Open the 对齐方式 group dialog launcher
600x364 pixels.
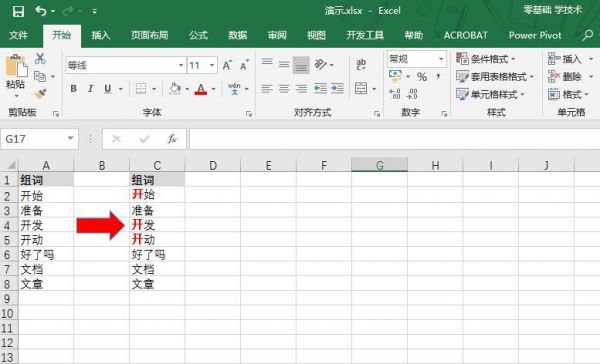(x=377, y=113)
